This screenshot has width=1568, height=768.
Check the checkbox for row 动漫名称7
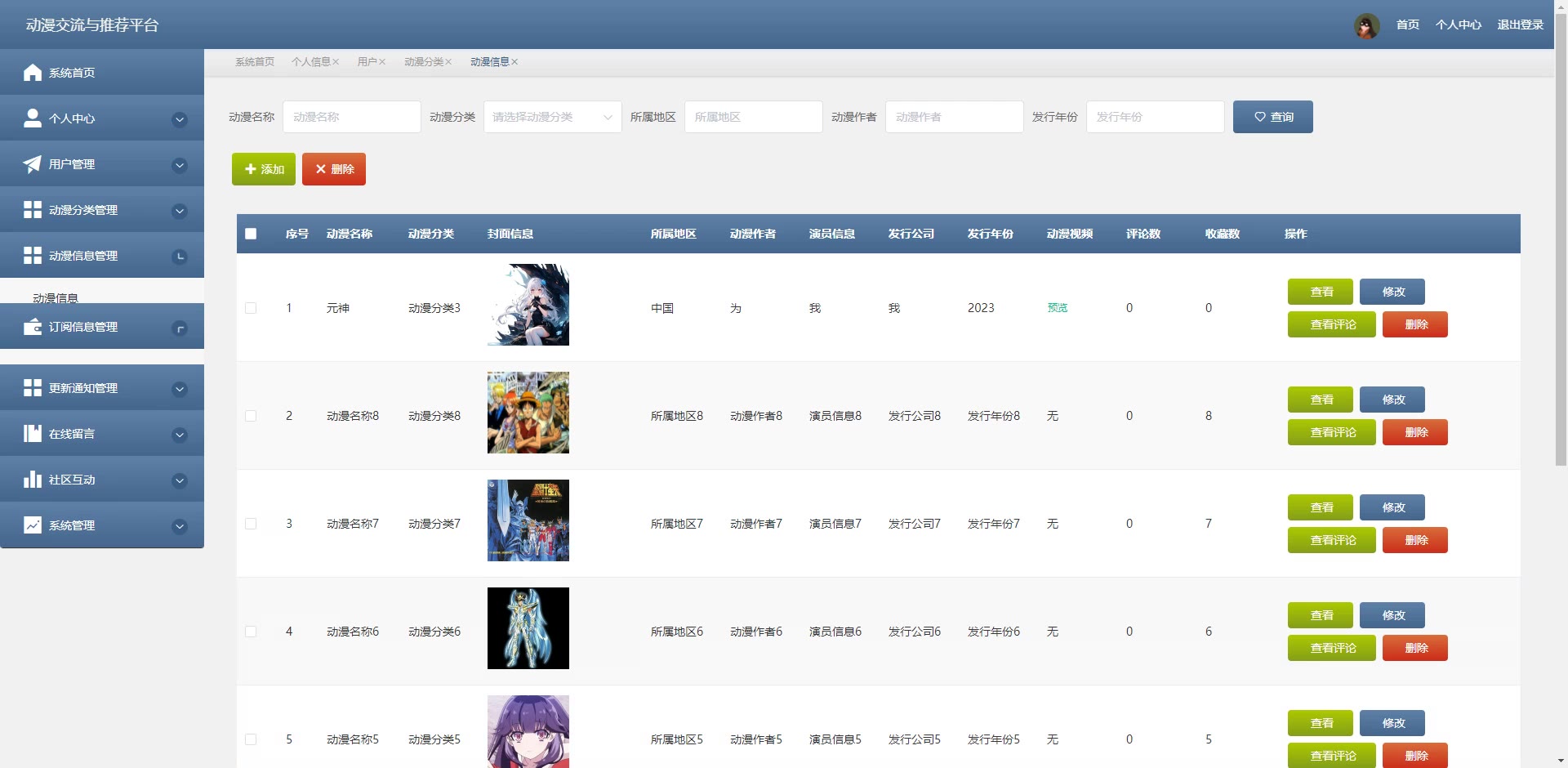[x=251, y=524]
